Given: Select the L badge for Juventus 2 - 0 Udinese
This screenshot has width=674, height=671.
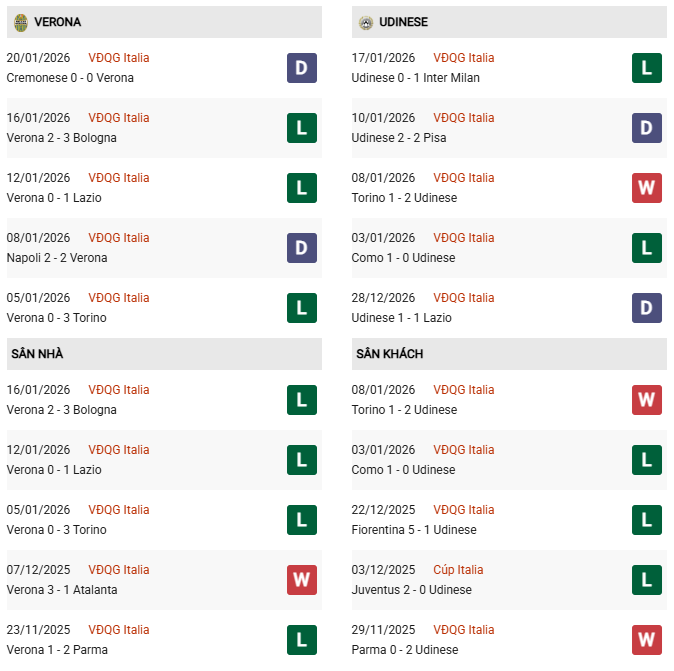Looking at the screenshot, I should (646, 580).
